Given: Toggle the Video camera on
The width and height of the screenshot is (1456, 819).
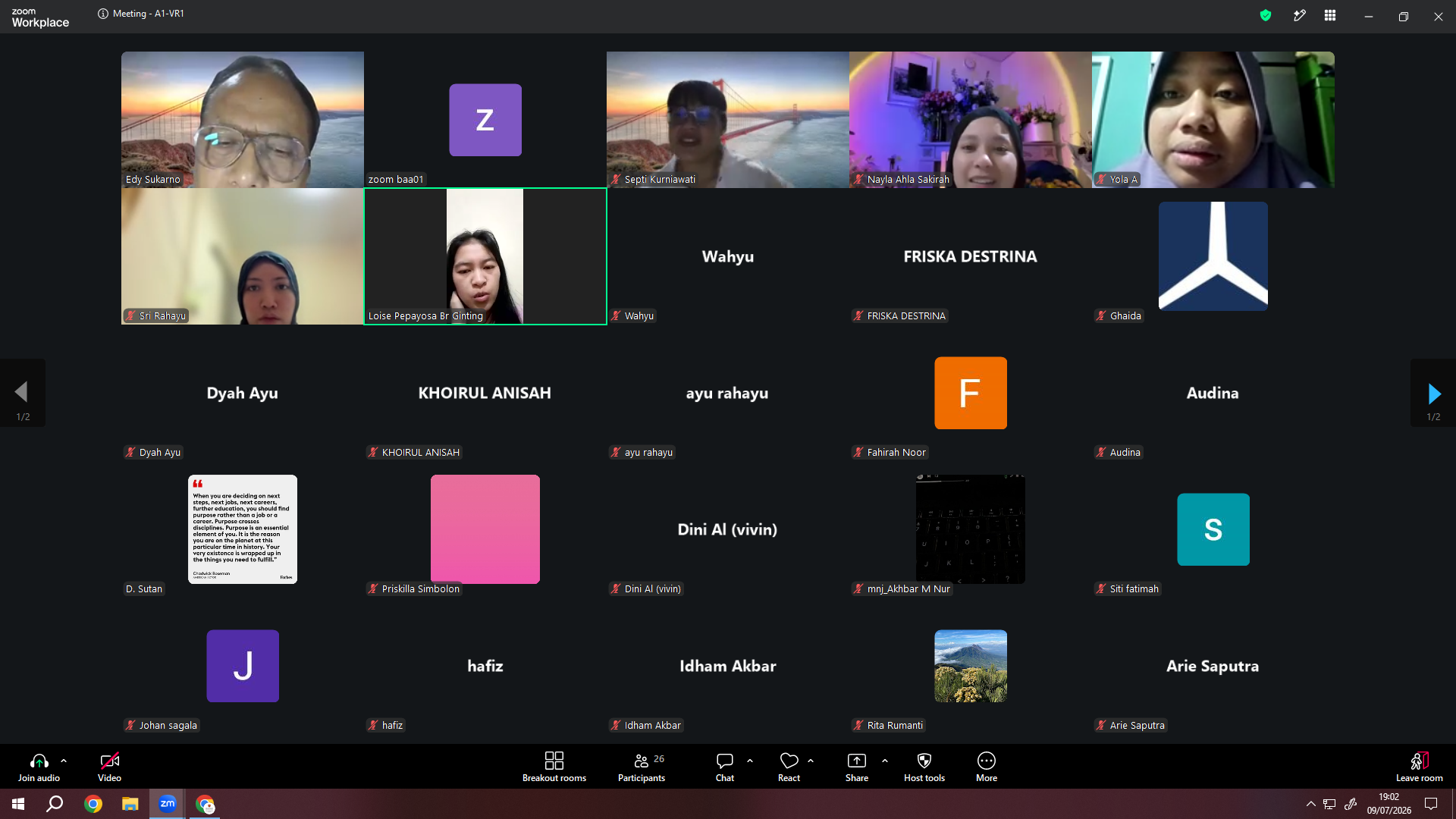Looking at the screenshot, I should pos(109,766).
